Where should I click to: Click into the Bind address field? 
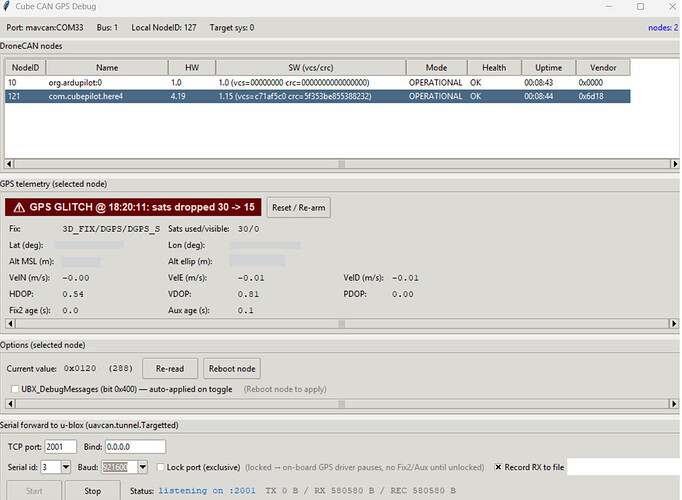tap(135, 447)
